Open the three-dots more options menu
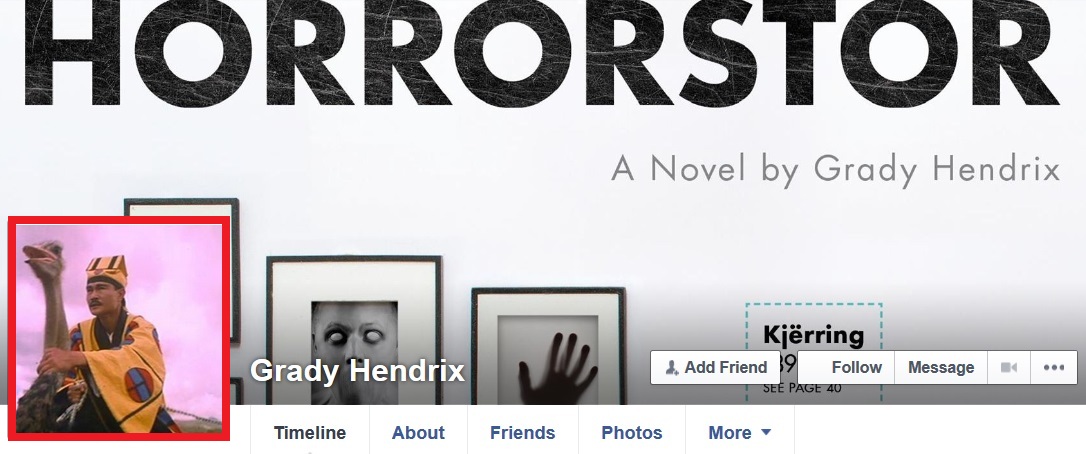Screen dimensions: 1086x454 click(1053, 367)
